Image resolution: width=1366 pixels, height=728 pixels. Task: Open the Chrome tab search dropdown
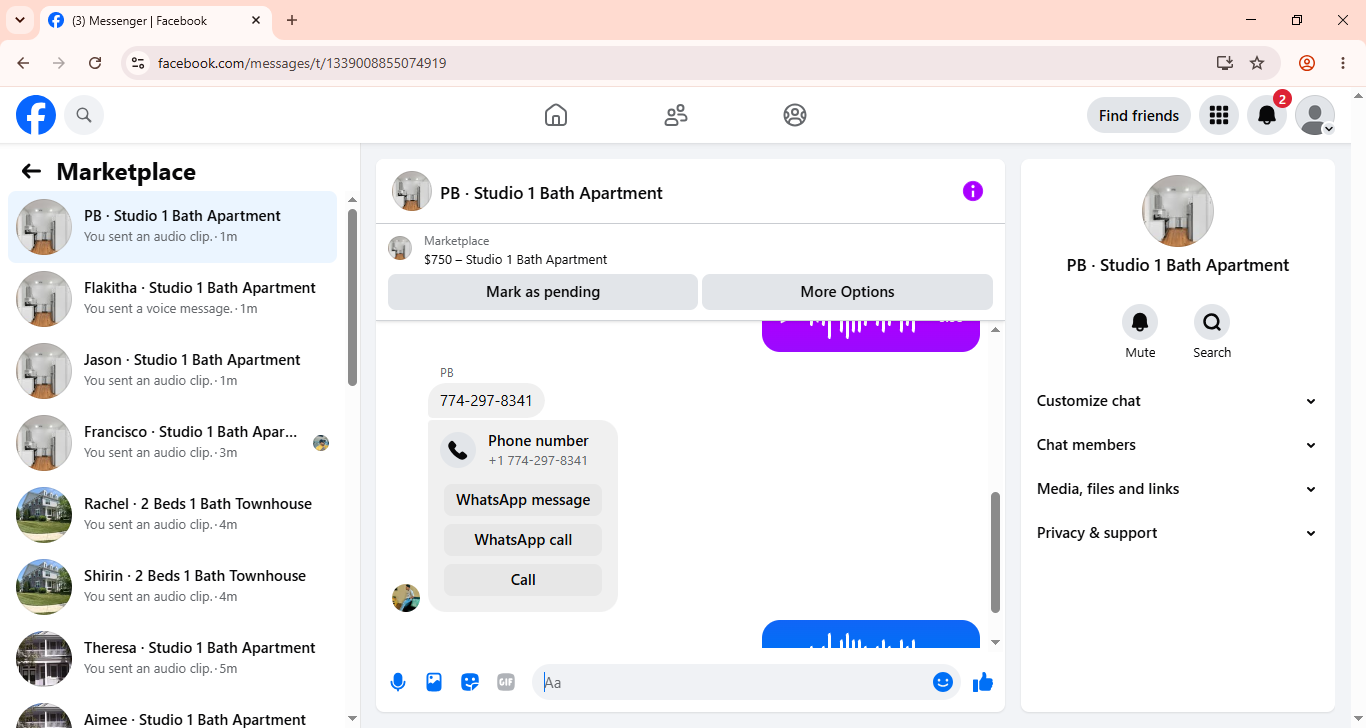coord(20,20)
